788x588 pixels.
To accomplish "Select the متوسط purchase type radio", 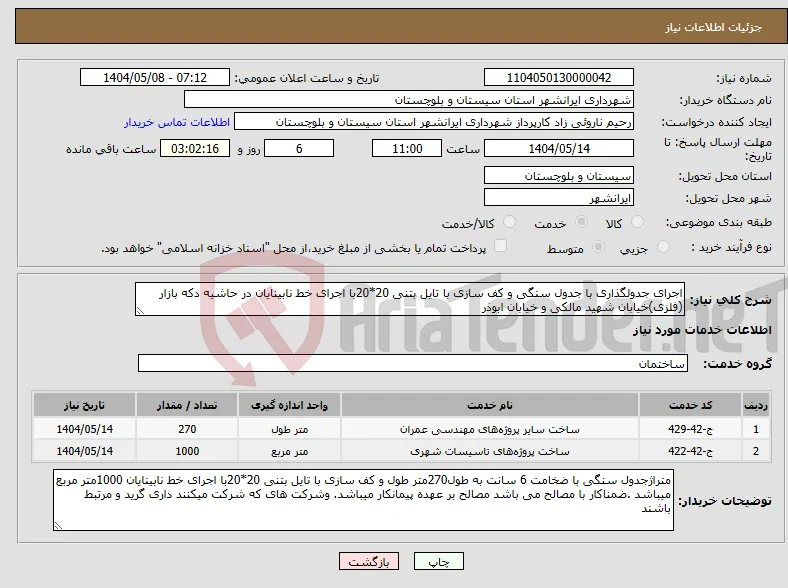I will pos(598,246).
